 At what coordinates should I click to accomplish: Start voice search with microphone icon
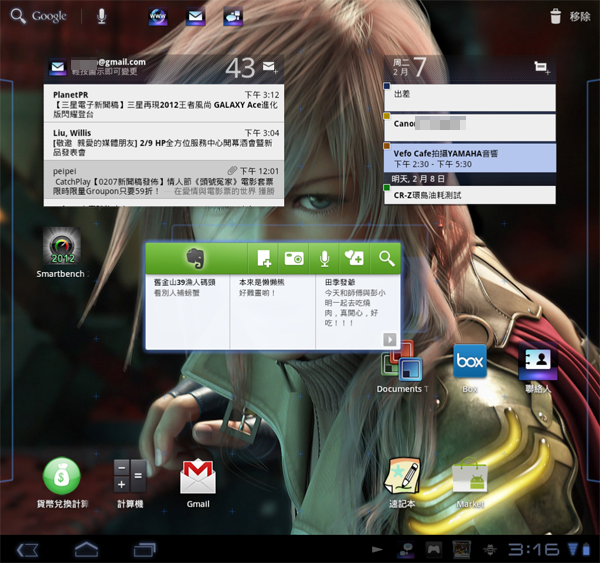tap(101, 16)
